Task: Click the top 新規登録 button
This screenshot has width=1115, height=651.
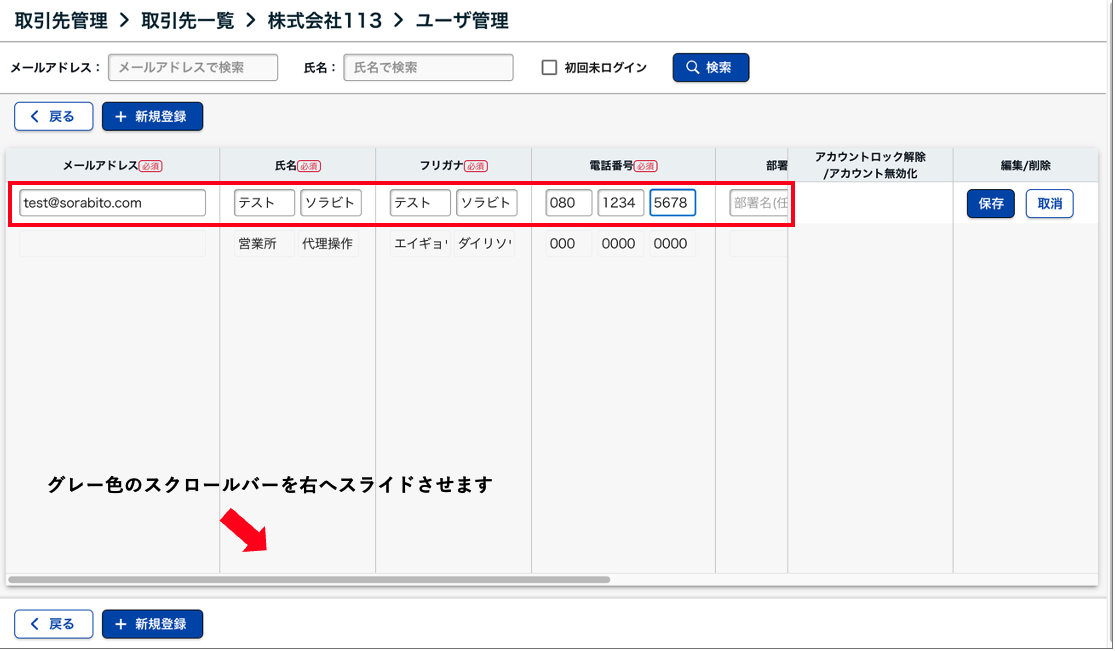Action: click(152, 117)
